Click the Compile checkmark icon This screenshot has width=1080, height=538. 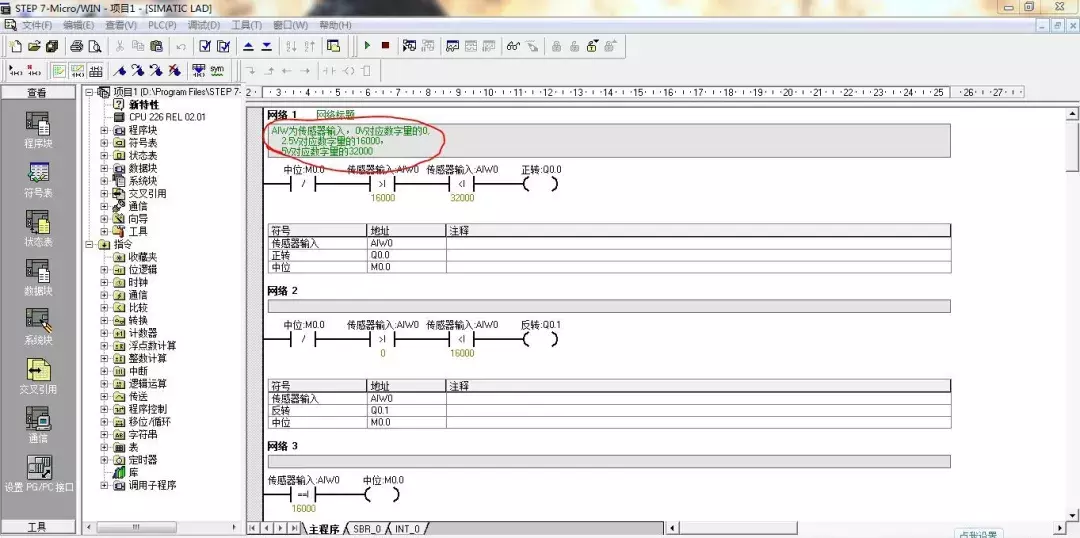205,46
